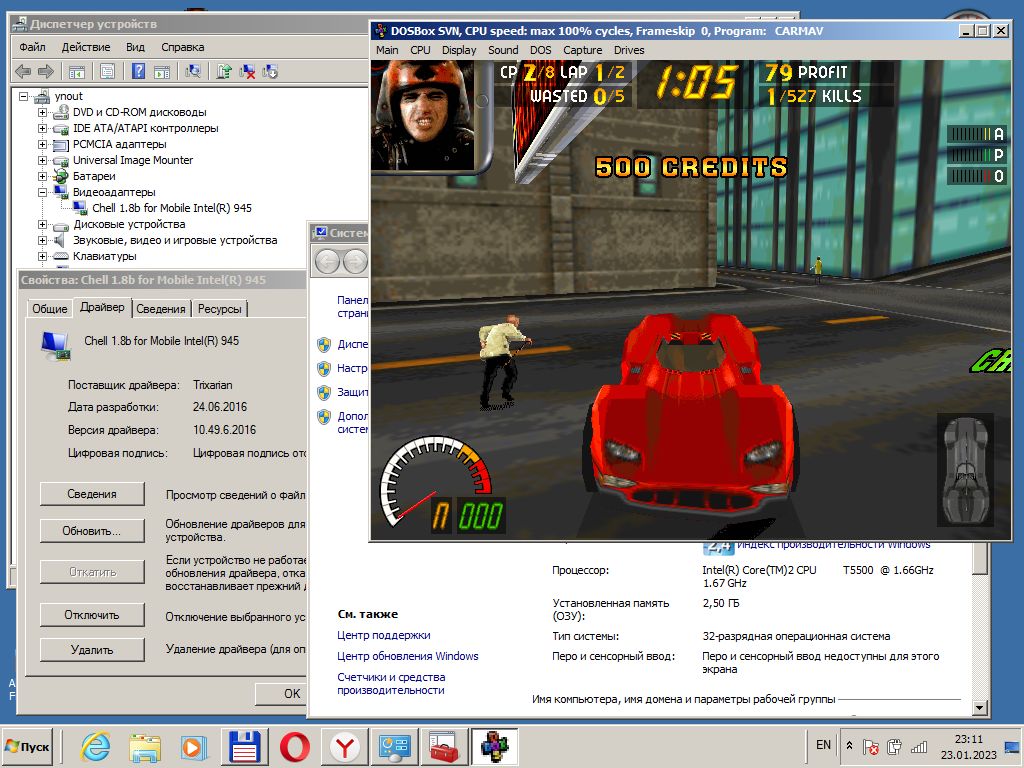Screen dimensions: 1024x768
Task: Open the CPU menu in DOSBox
Action: tap(419, 50)
